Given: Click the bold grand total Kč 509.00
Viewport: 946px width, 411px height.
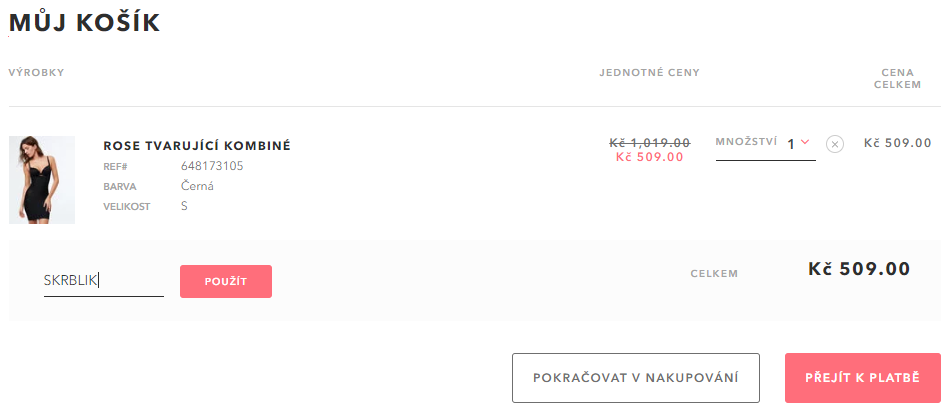Looking at the screenshot, I should (859, 269).
